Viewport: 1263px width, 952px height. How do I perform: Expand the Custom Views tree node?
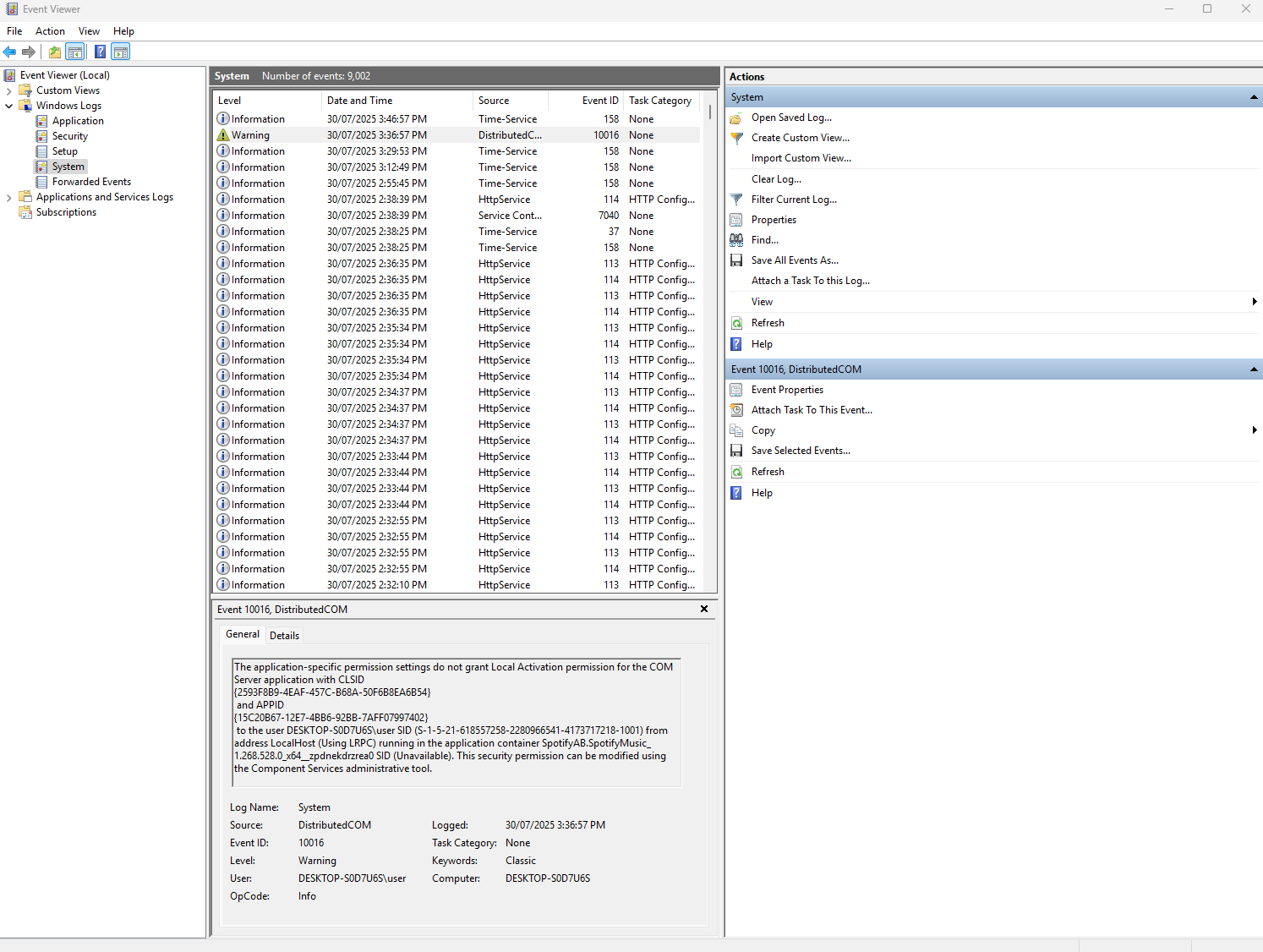[x=9, y=90]
